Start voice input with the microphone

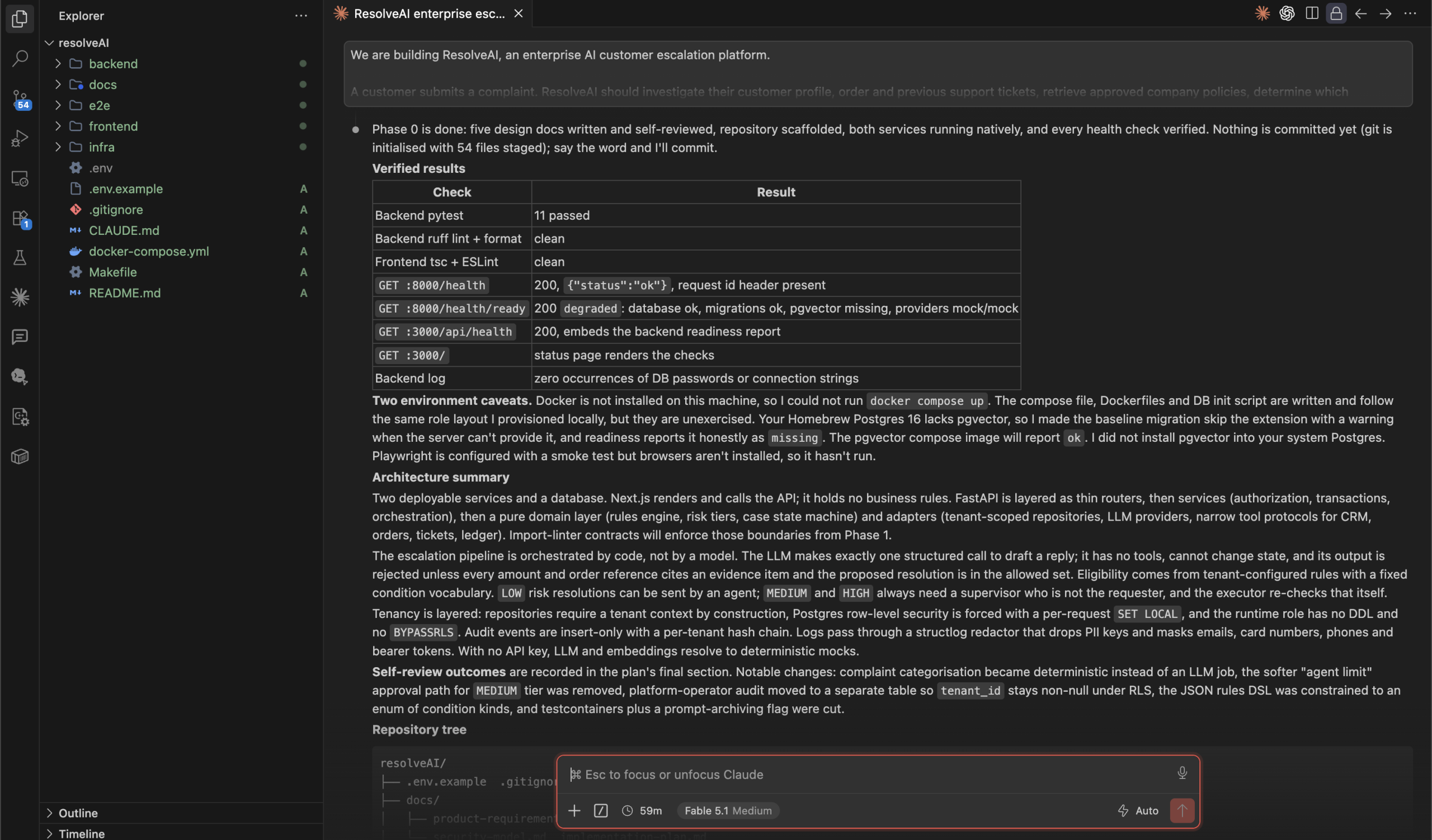[1182, 773]
